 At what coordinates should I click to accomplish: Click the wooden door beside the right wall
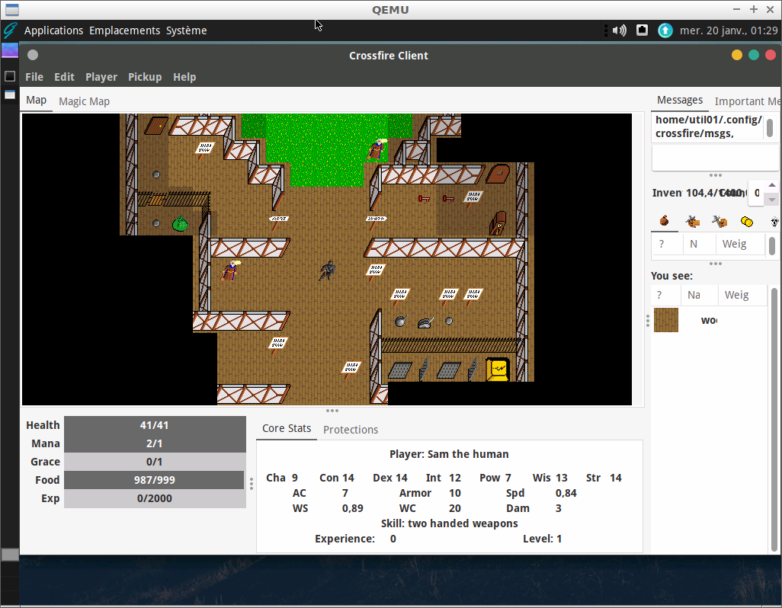(x=498, y=174)
